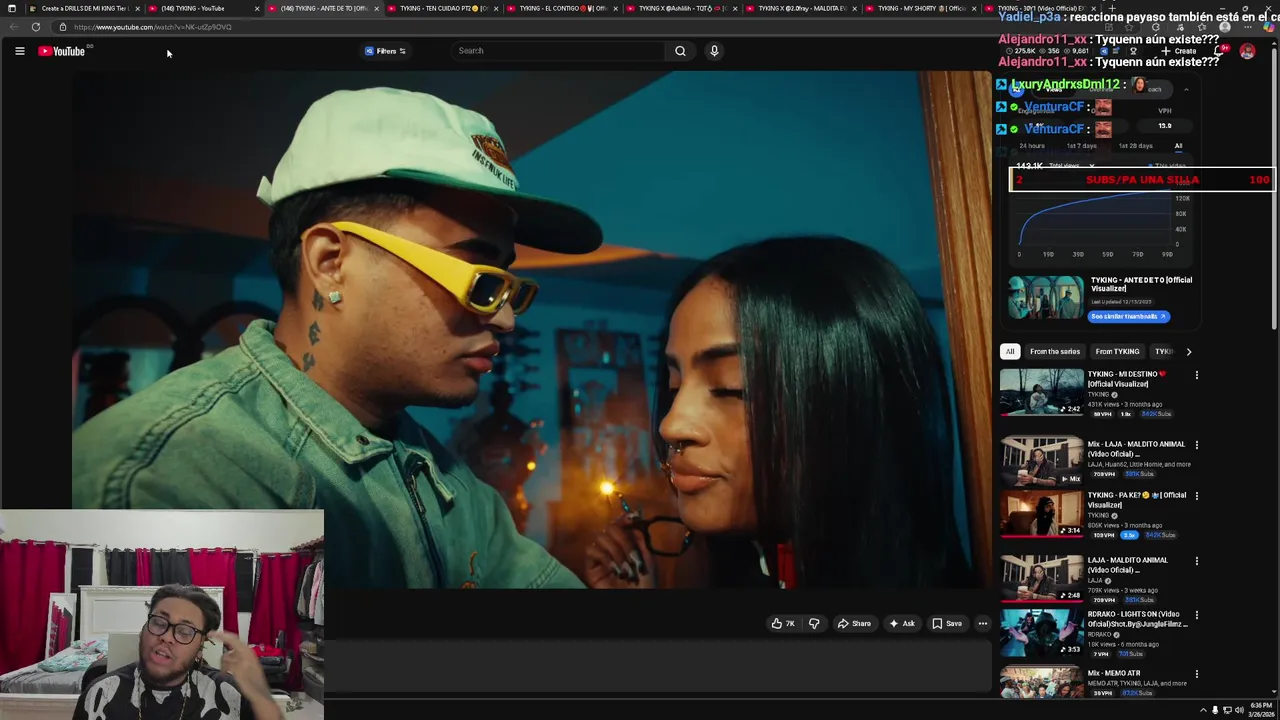This screenshot has width=1280, height=720.
Task: Like the video (7K thumbs up)
Action: [x=782, y=624]
